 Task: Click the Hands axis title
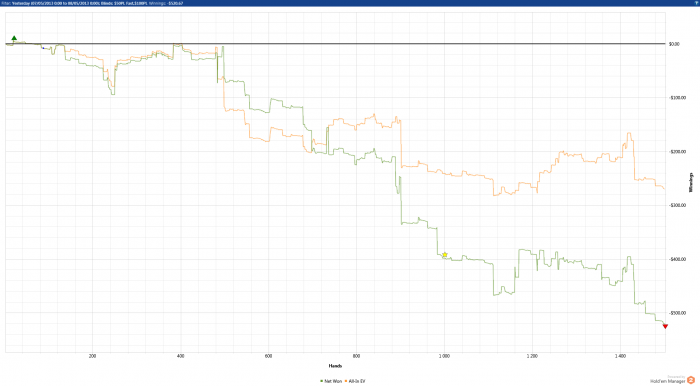(335, 366)
